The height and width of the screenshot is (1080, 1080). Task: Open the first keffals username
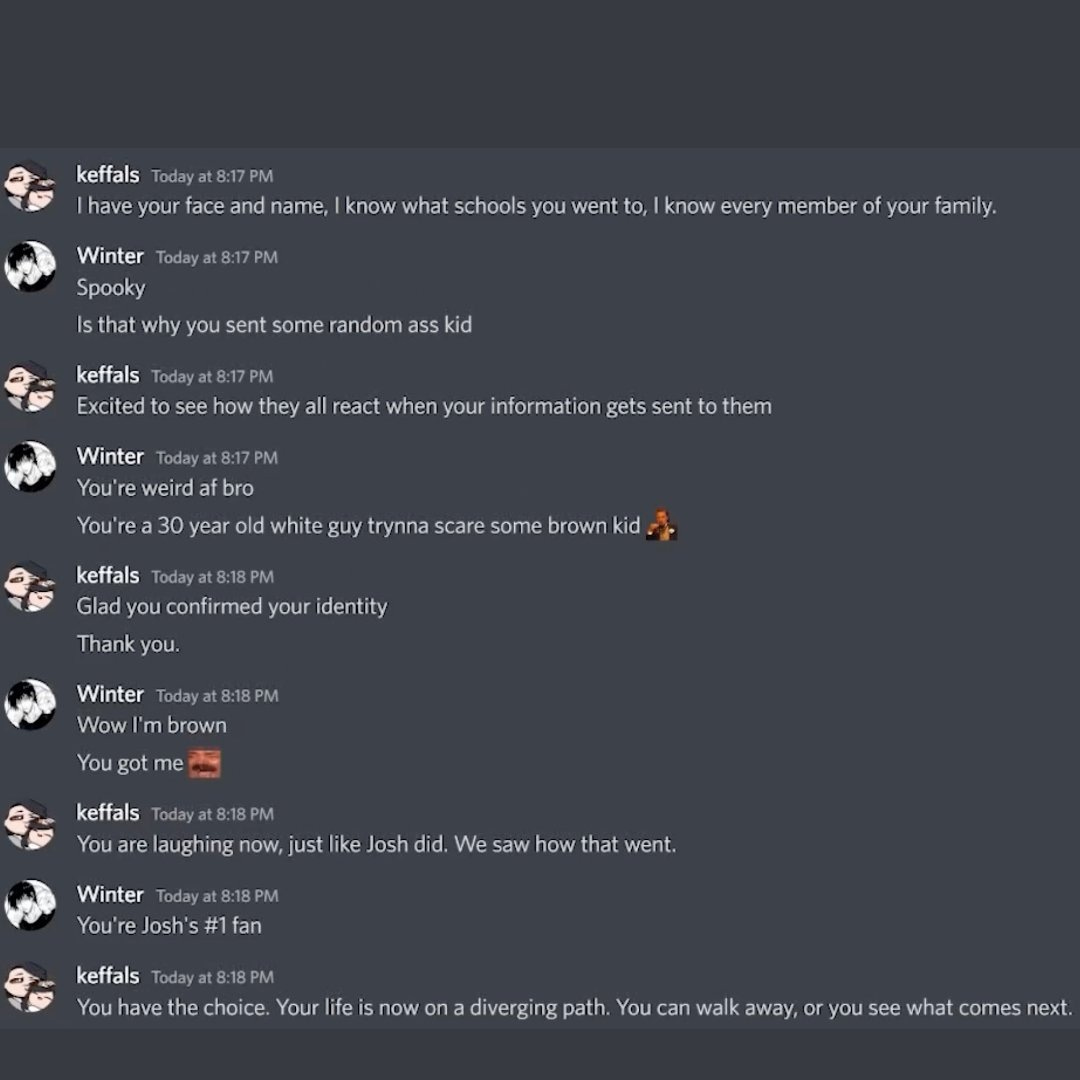[x=107, y=175]
